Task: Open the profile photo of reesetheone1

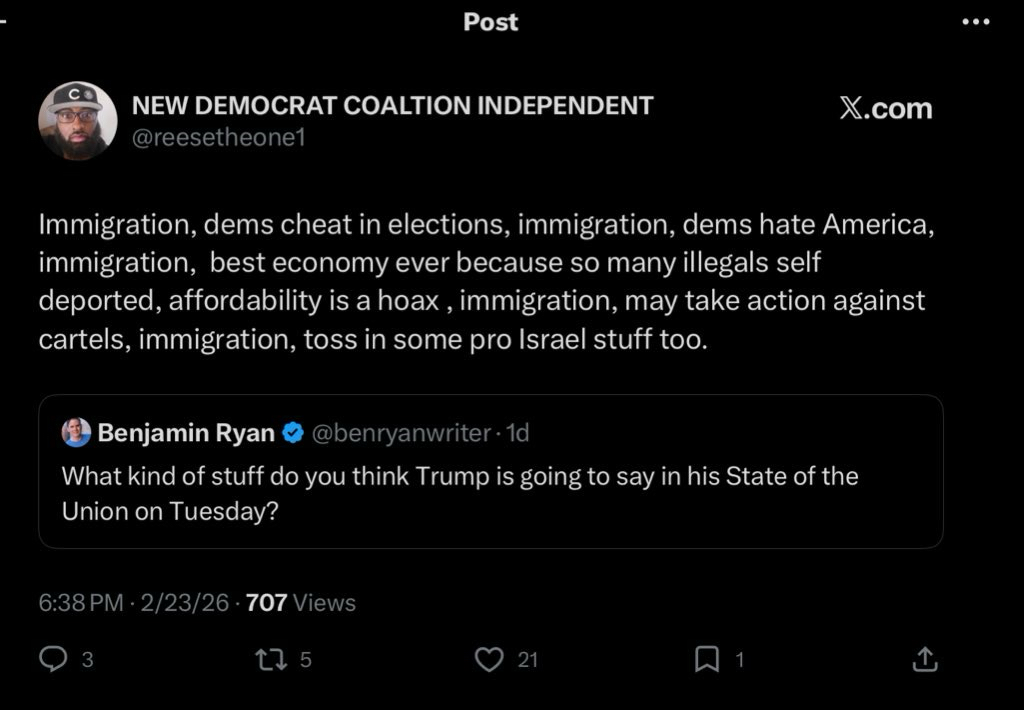Action: coord(77,120)
